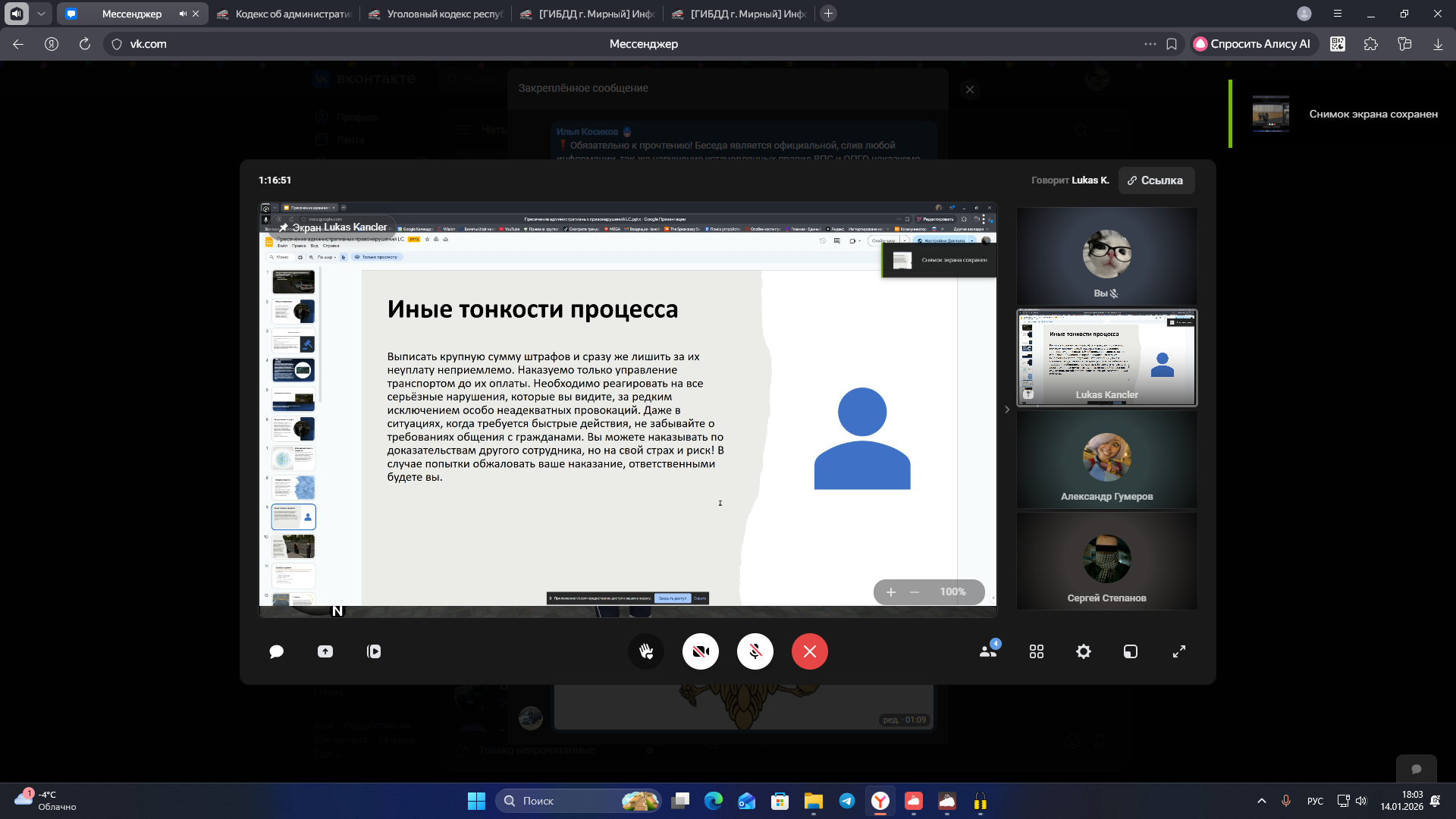Open the call chat icon
Image resolution: width=1456 pixels, height=819 pixels.
point(276,651)
